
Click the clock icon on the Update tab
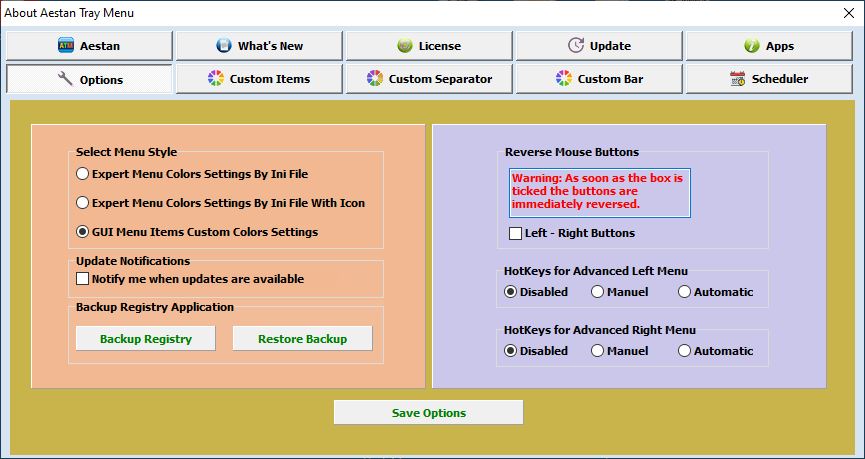click(x=576, y=45)
